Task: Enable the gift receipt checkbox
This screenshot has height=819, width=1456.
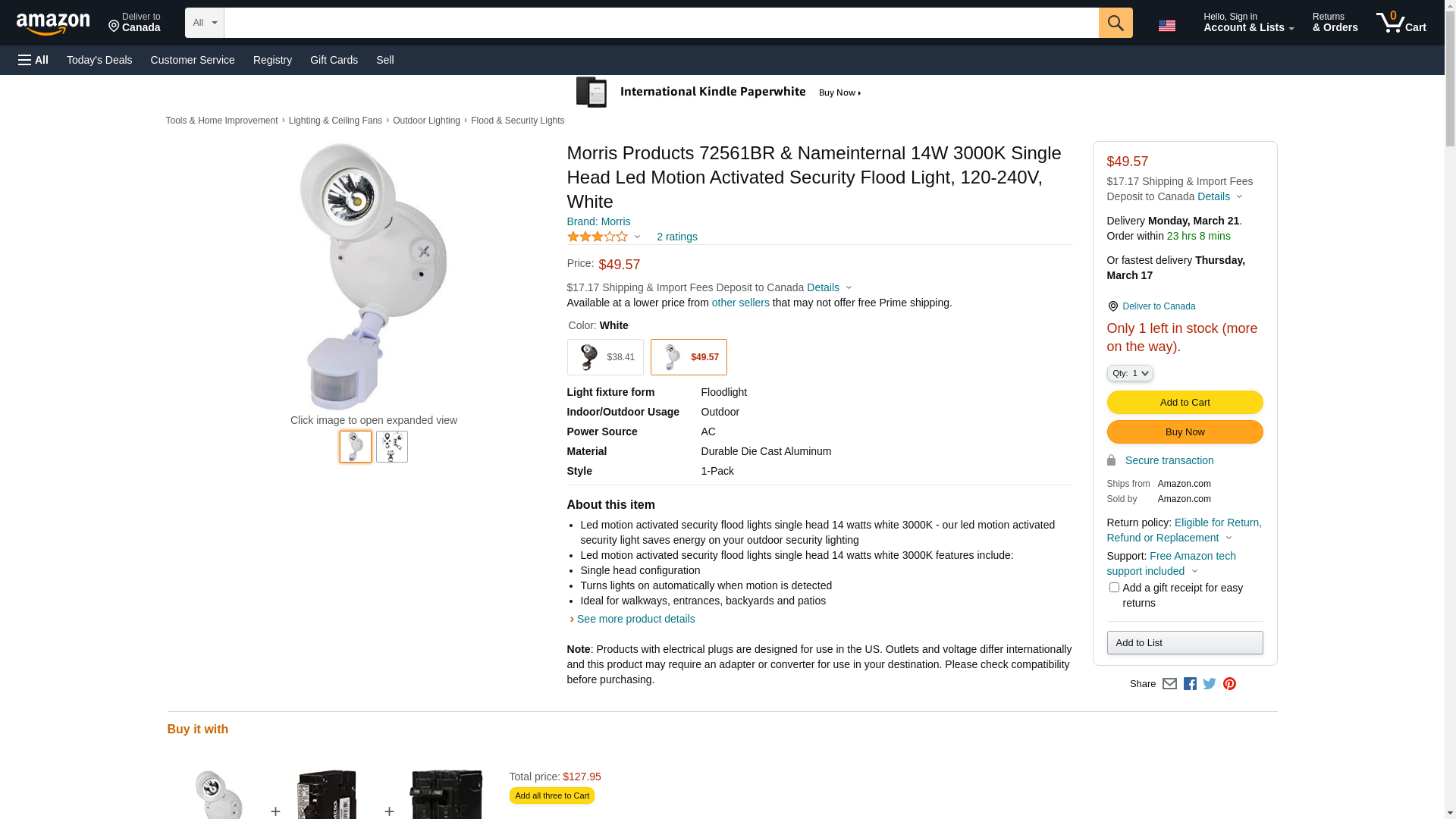Action: (x=1114, y=588)
